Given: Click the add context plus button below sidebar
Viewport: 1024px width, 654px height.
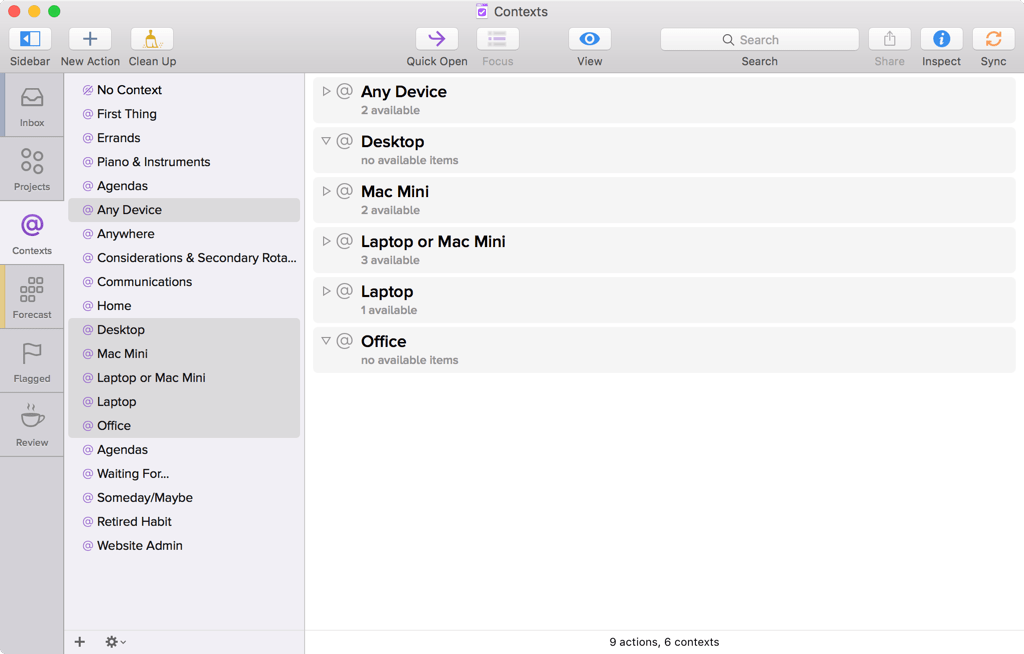Looking at the screenshot, I should click(80, 642).
